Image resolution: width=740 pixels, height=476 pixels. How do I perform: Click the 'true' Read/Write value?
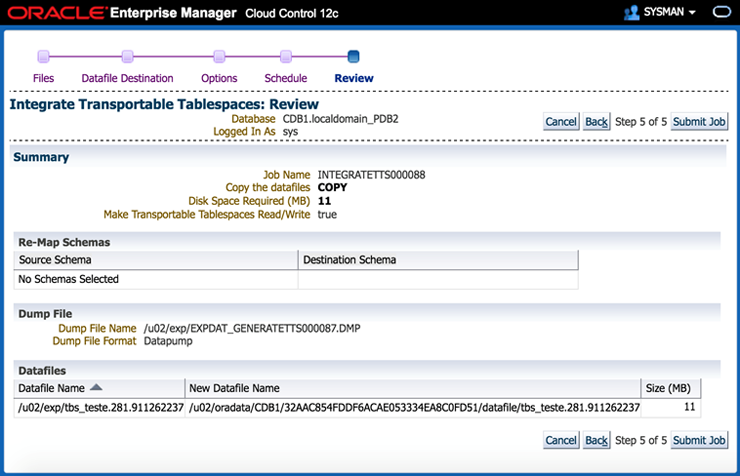pos(327,215)
